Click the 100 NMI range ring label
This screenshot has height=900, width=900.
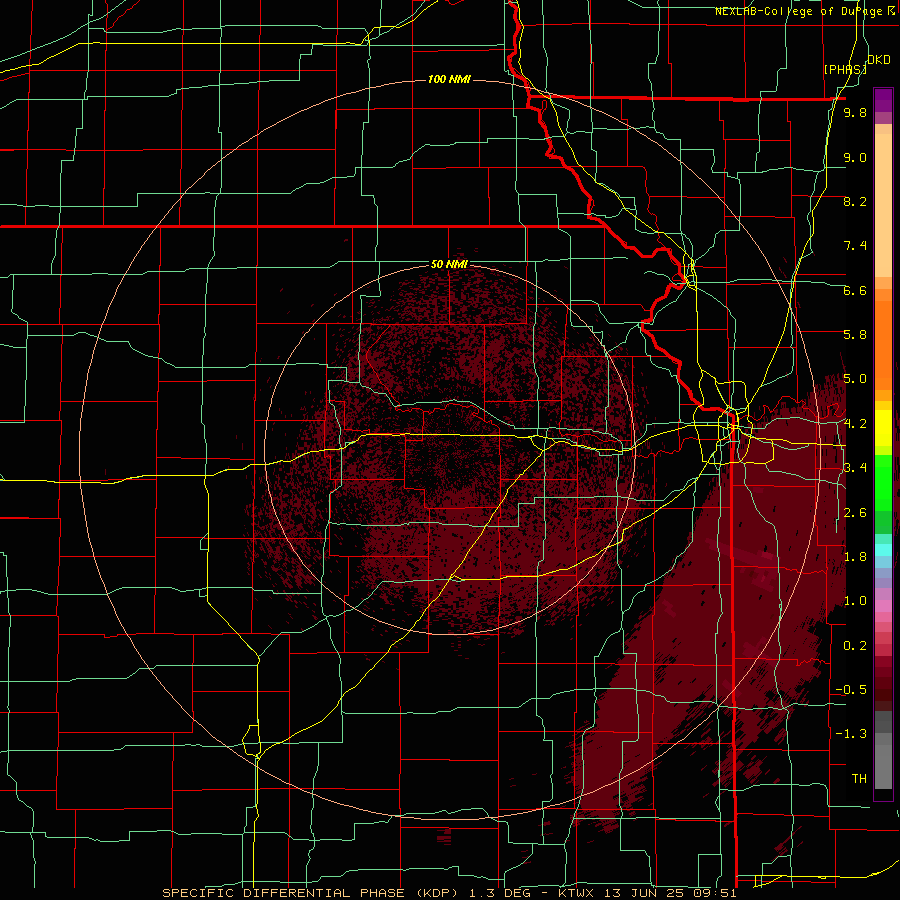449,79
